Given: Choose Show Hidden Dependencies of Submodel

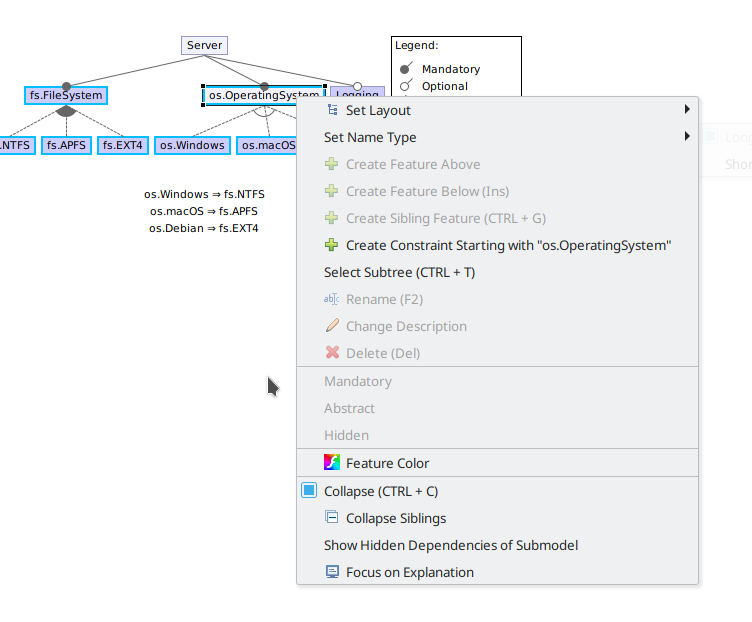Looking at the screenshot, I should pos(497,545).
